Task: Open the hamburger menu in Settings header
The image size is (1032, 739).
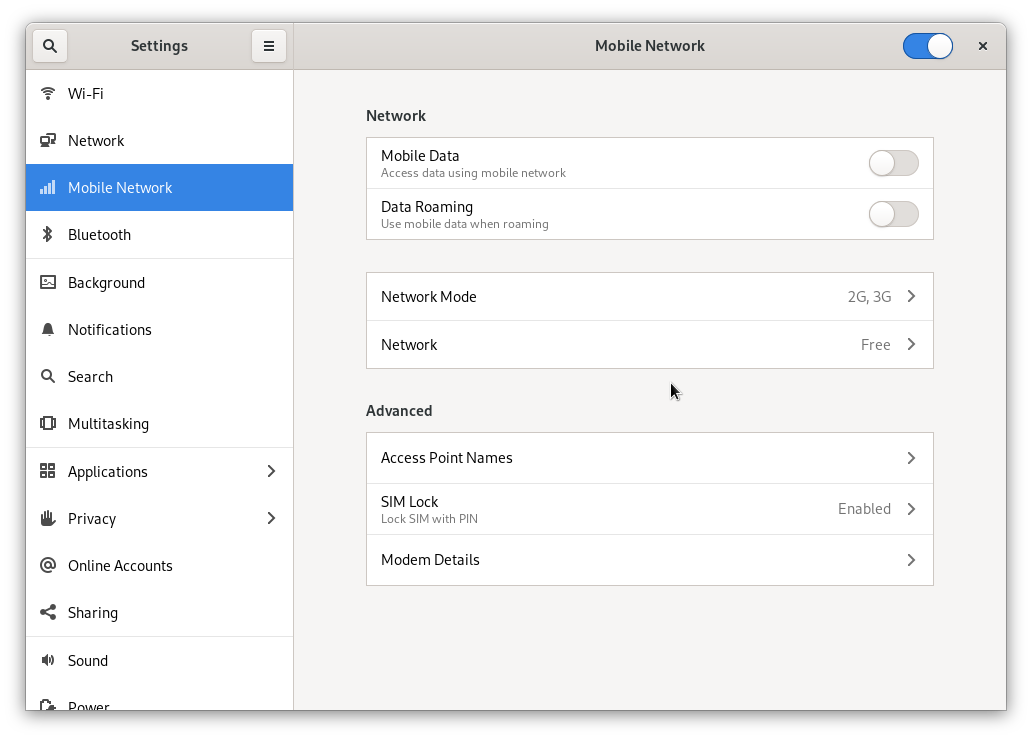Action: tap(268, 46)
